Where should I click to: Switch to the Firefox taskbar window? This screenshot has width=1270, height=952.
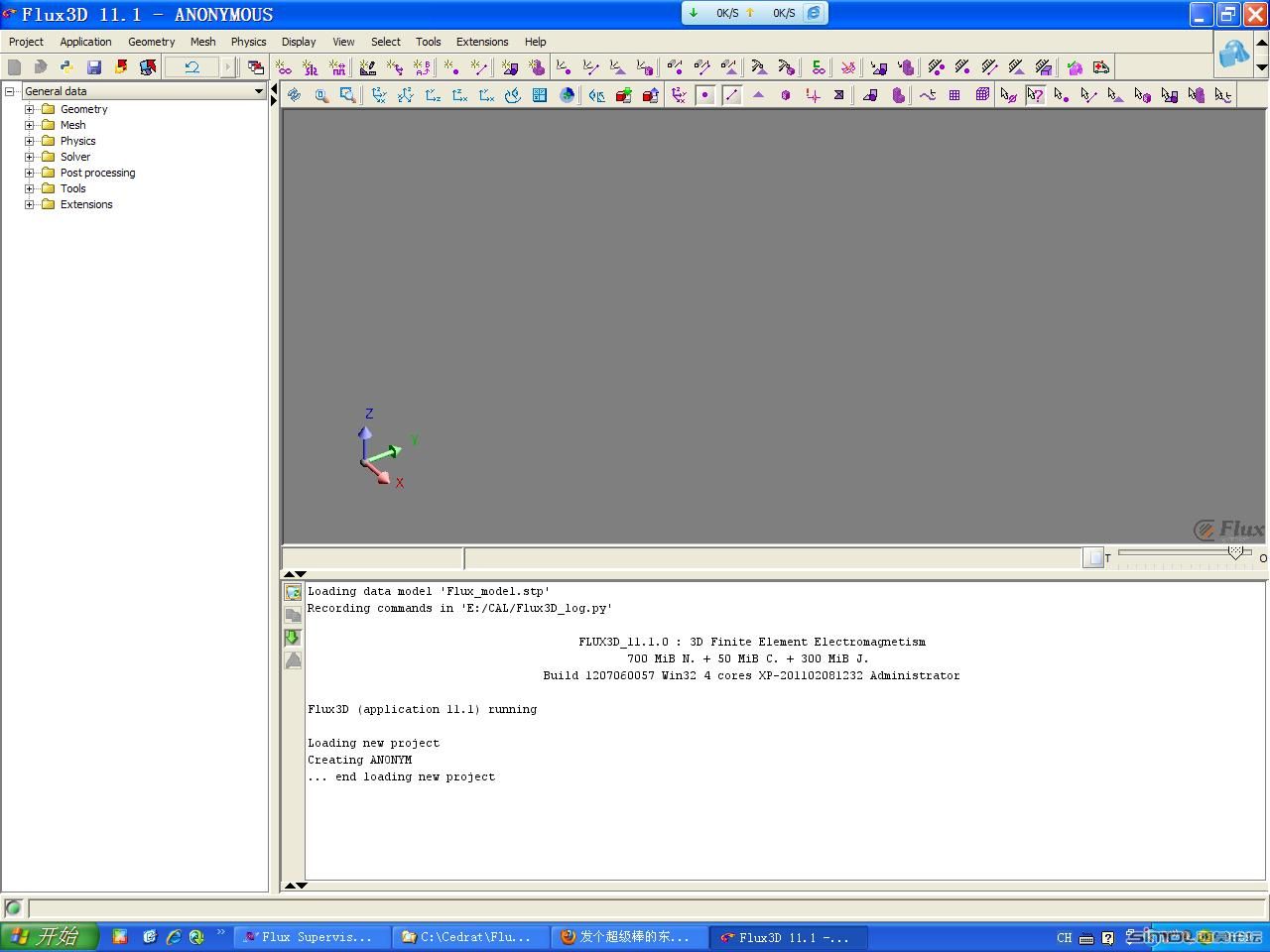[628, 937]
